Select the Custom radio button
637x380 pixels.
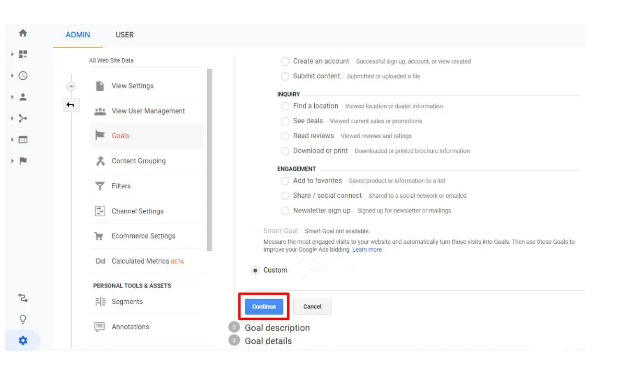click(255, 270)
